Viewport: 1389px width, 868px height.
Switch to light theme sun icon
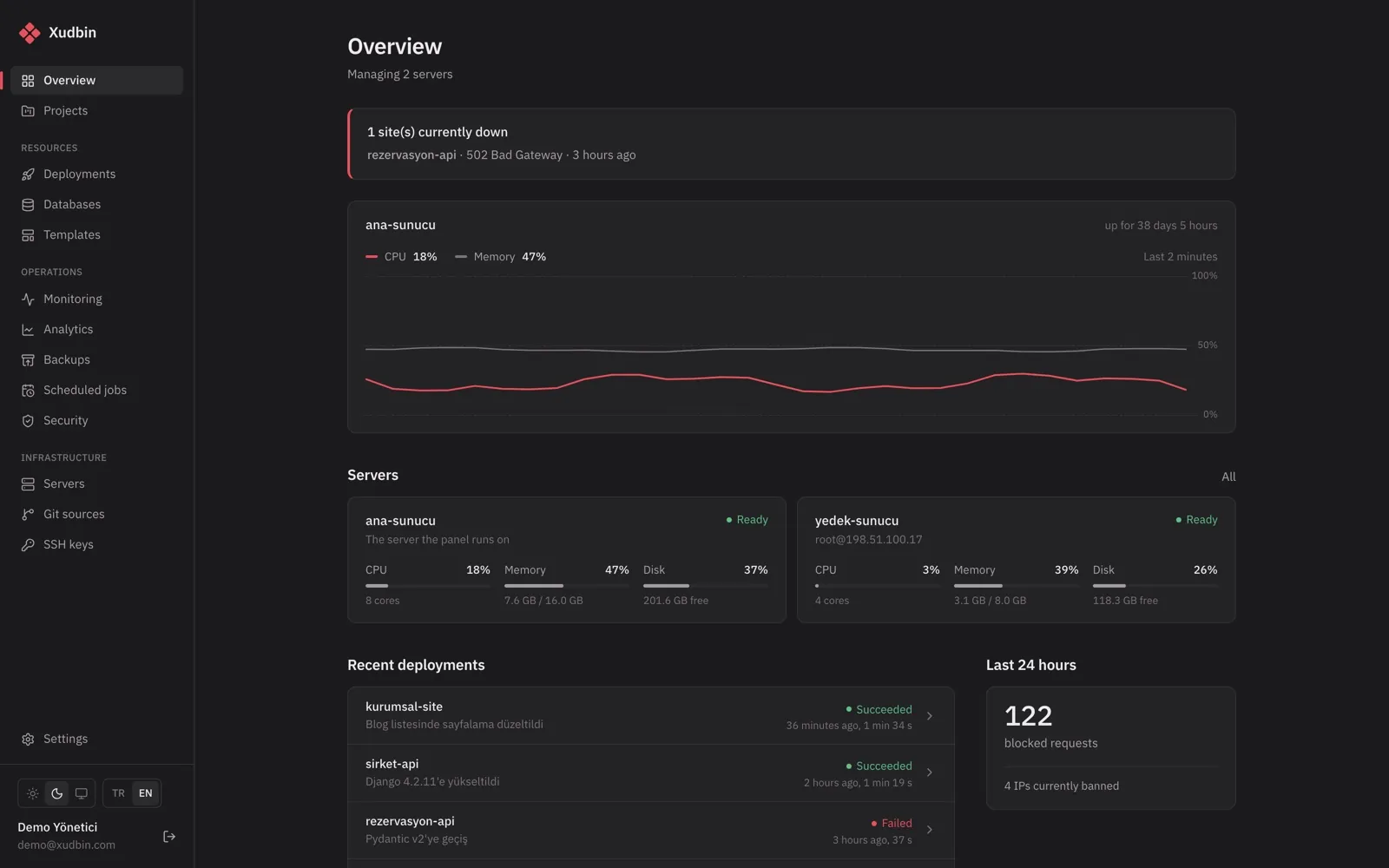(33, 793)
